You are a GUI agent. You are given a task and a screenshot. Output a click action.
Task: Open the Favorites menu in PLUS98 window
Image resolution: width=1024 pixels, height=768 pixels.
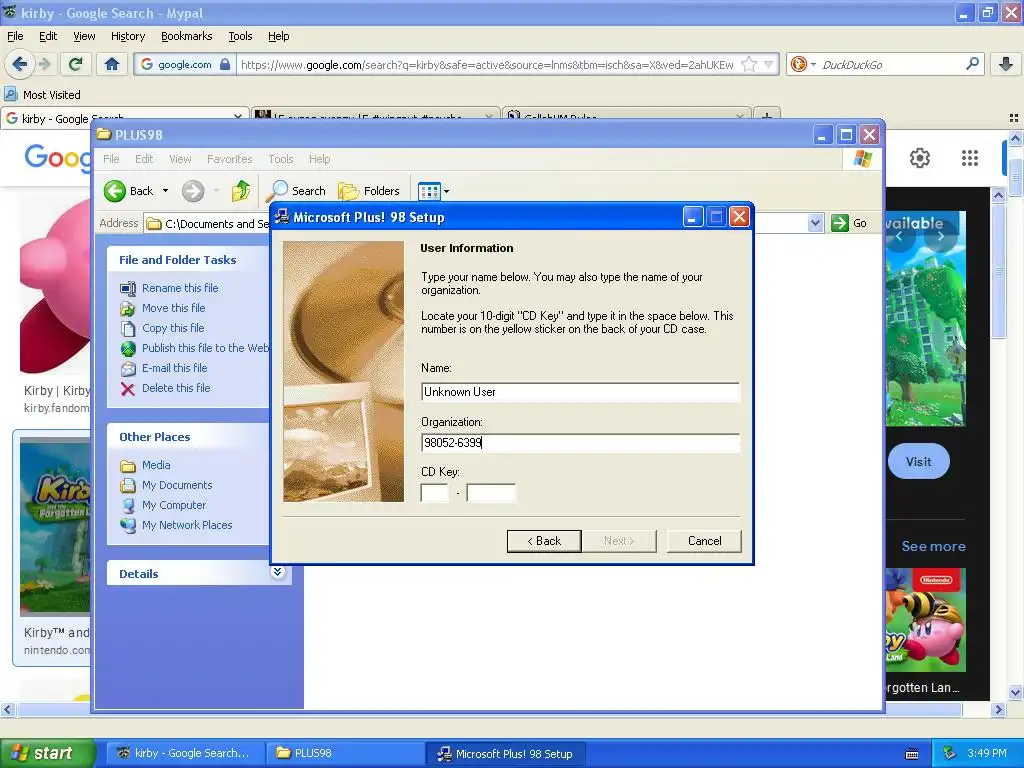pos(229,159)
